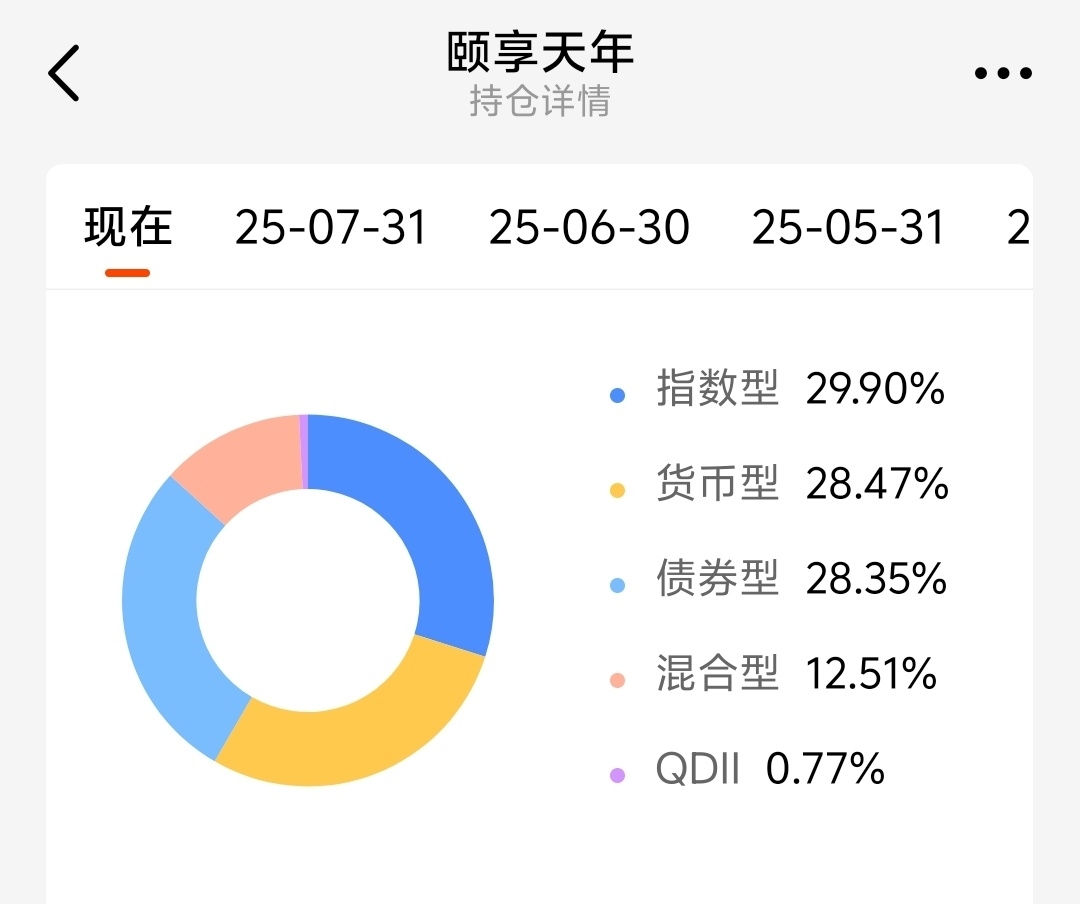Switch to the 25-05-31 date tab
The height and width of the screenshot is (904, 1080).
848,227
